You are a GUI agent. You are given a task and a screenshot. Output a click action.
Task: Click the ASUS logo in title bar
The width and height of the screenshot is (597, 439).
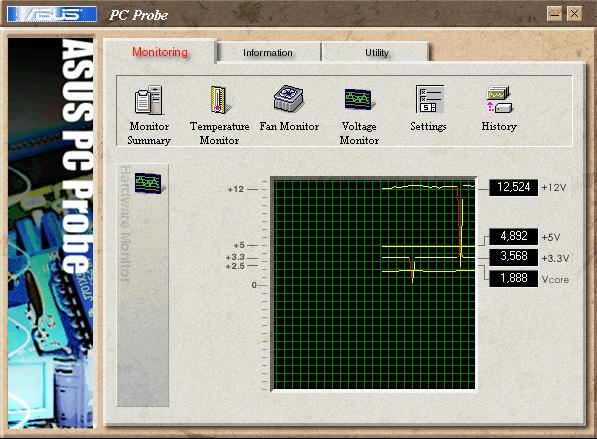pos(52,14)
